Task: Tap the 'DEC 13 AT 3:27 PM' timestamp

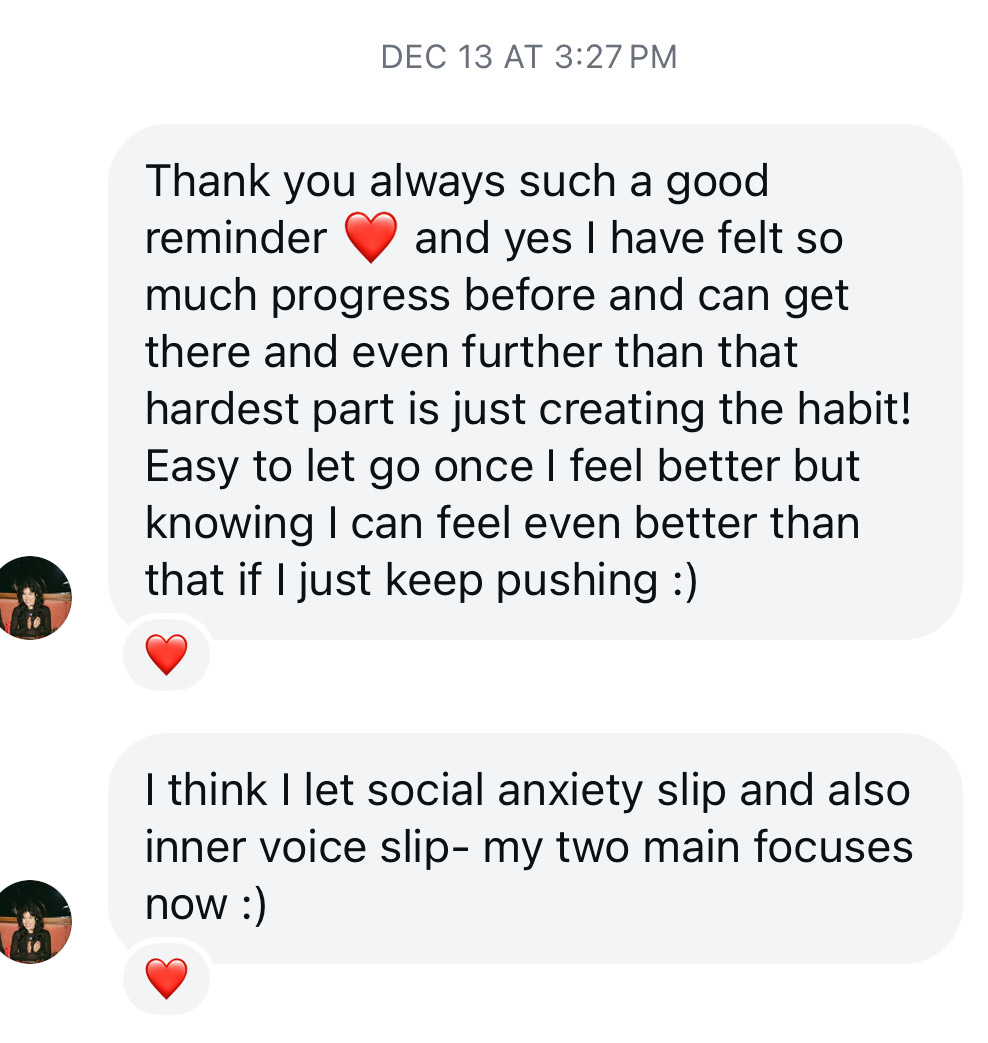Action: click(529, 57)
